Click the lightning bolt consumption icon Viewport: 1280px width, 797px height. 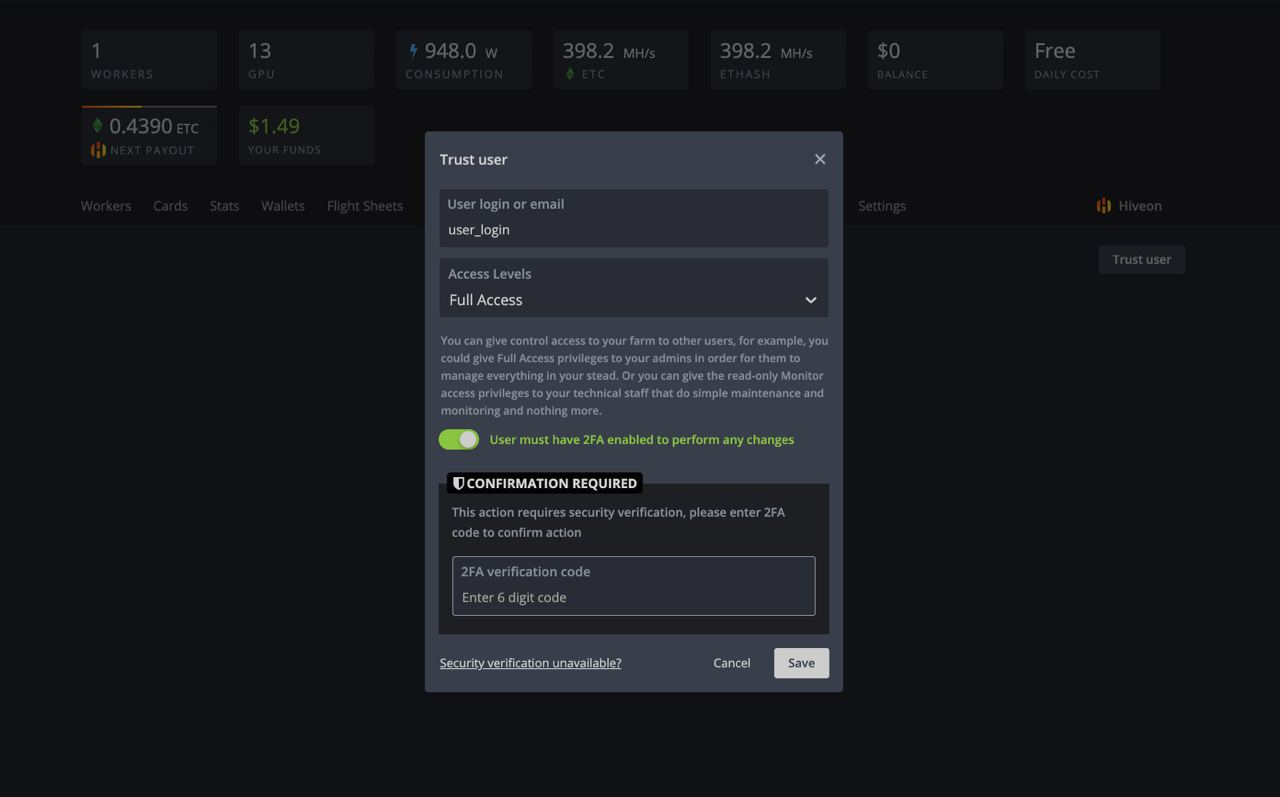414,51
